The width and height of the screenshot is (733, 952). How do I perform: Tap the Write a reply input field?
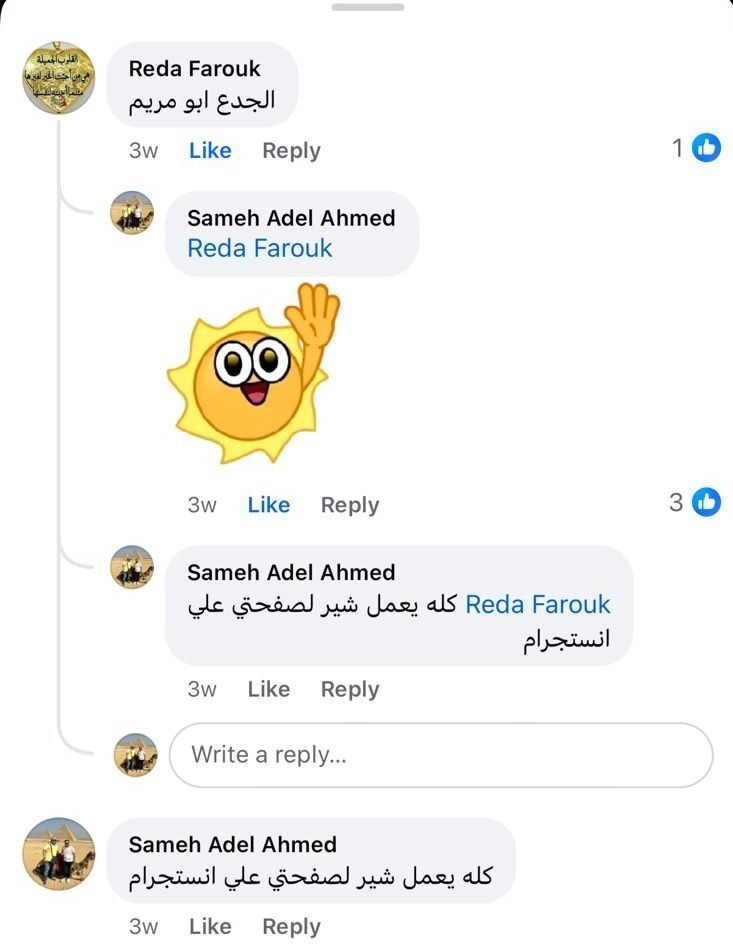click(440, 755)
